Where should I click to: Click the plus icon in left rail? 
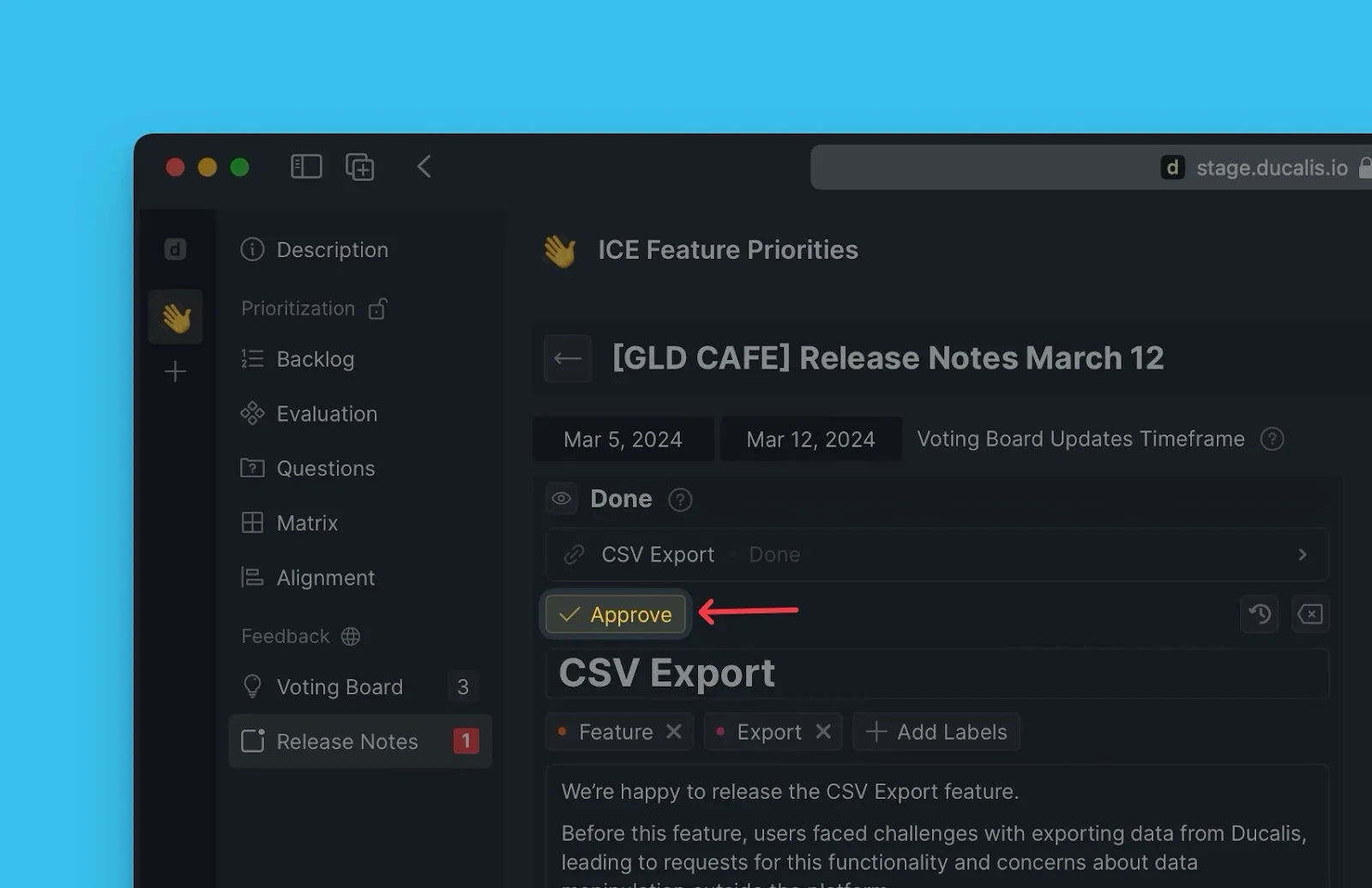[175, 371]
